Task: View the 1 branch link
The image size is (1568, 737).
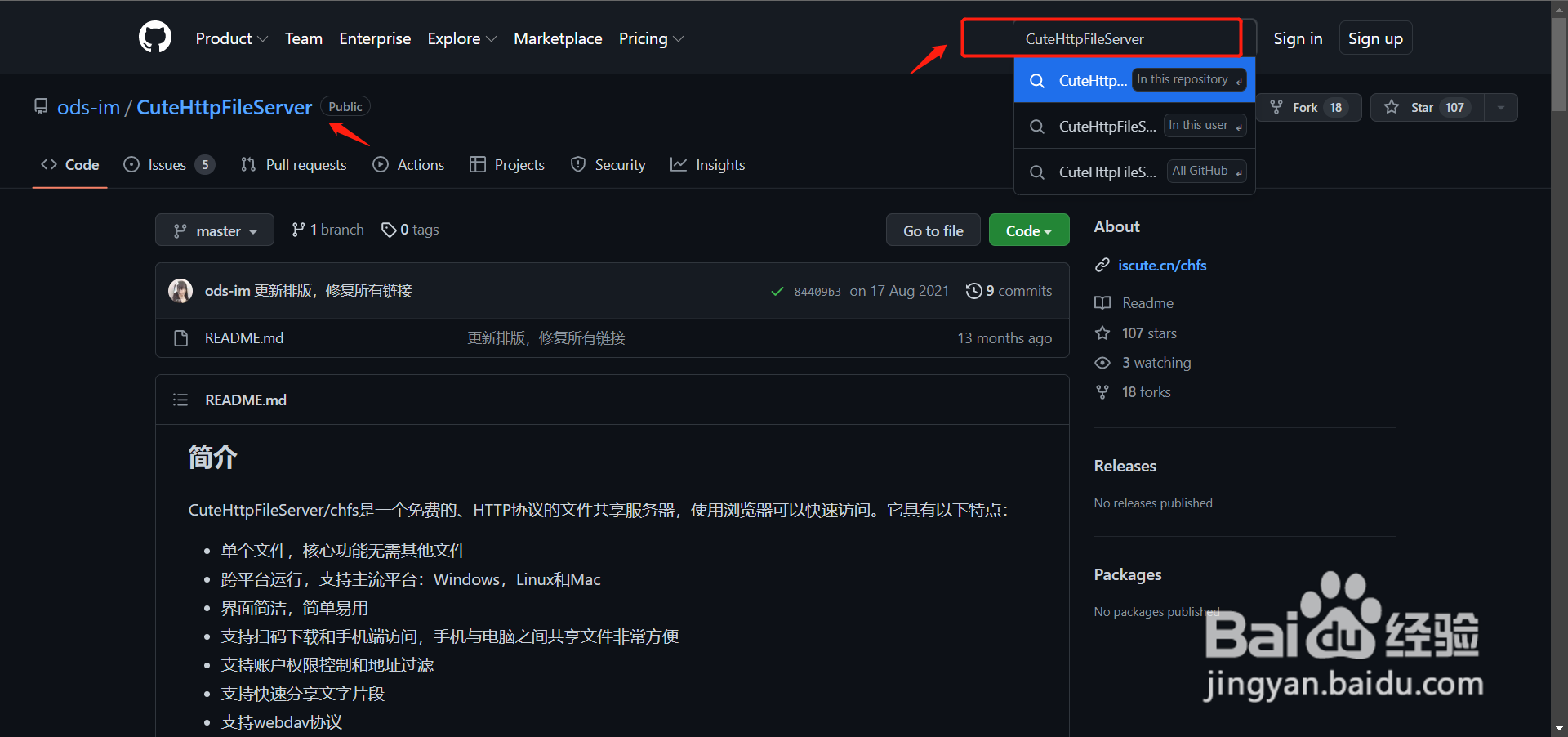Action: (x=328, y=230)
